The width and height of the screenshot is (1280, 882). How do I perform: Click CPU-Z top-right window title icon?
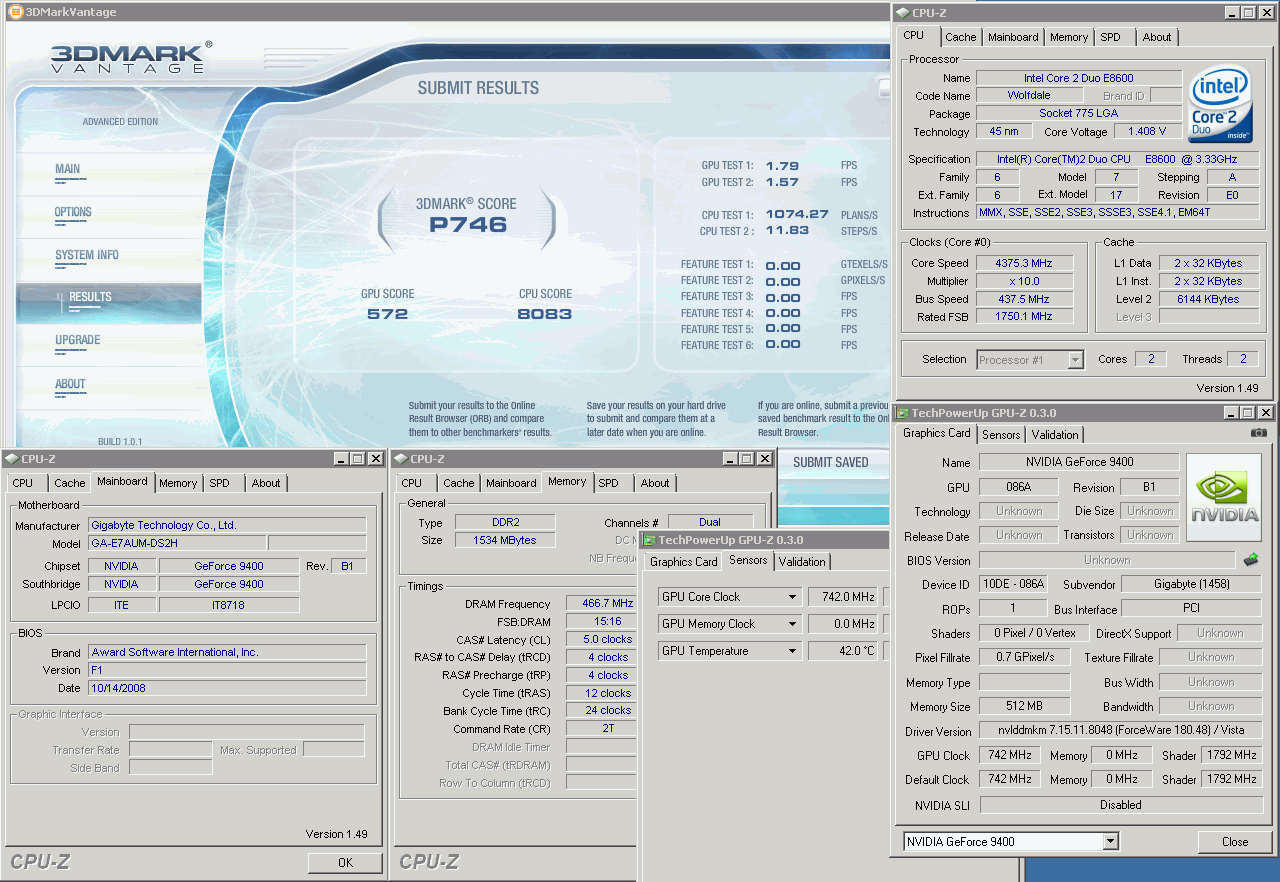pyautogui.click(x=903, y=13)
